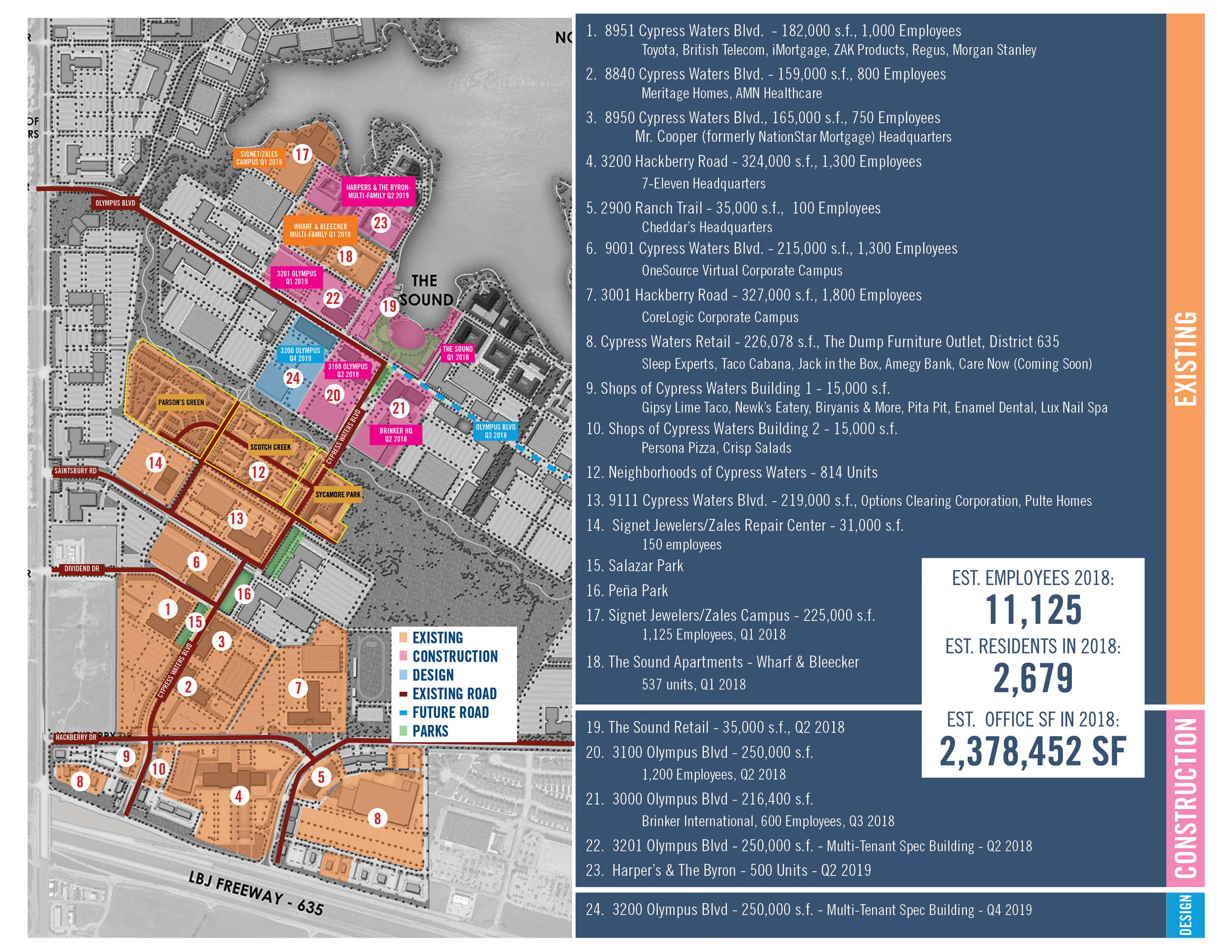Click map marker number 6
1232x952 pixels.
[x=196, y=562]
